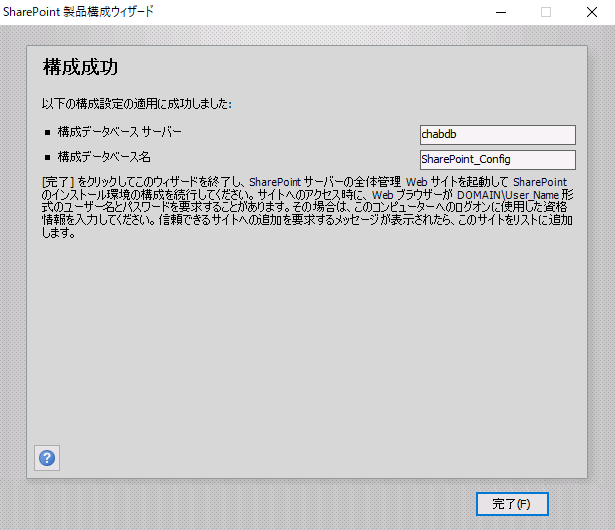Click the 構成データベース名 label

(104, 157)
